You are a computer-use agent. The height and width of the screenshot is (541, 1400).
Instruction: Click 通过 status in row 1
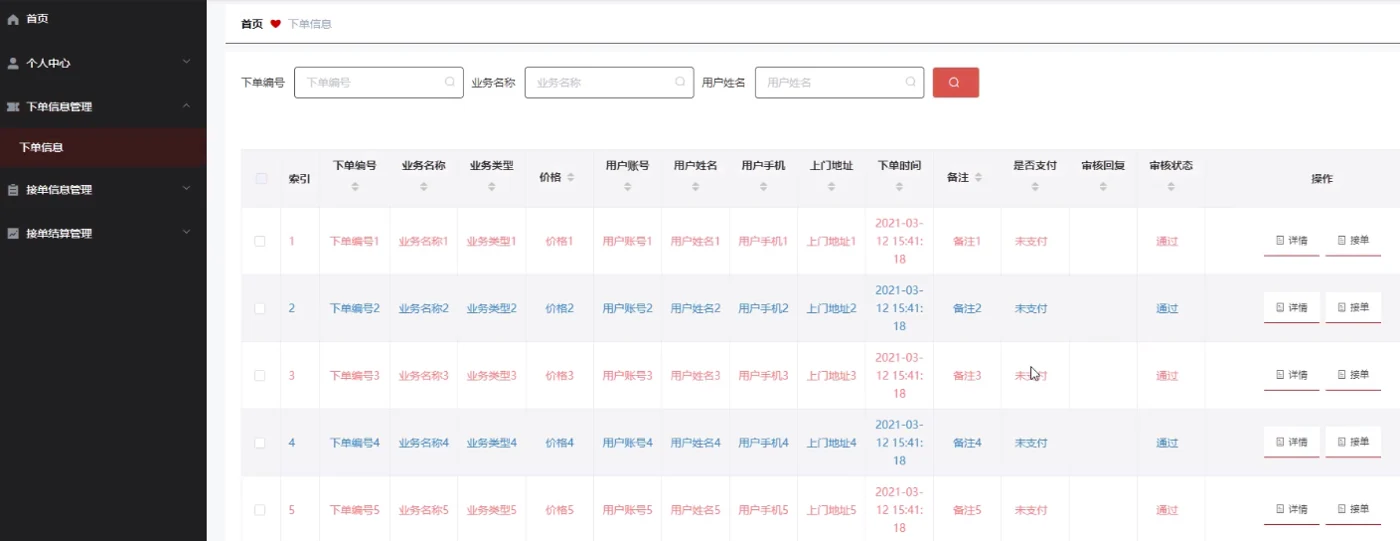click(1167, 242)
